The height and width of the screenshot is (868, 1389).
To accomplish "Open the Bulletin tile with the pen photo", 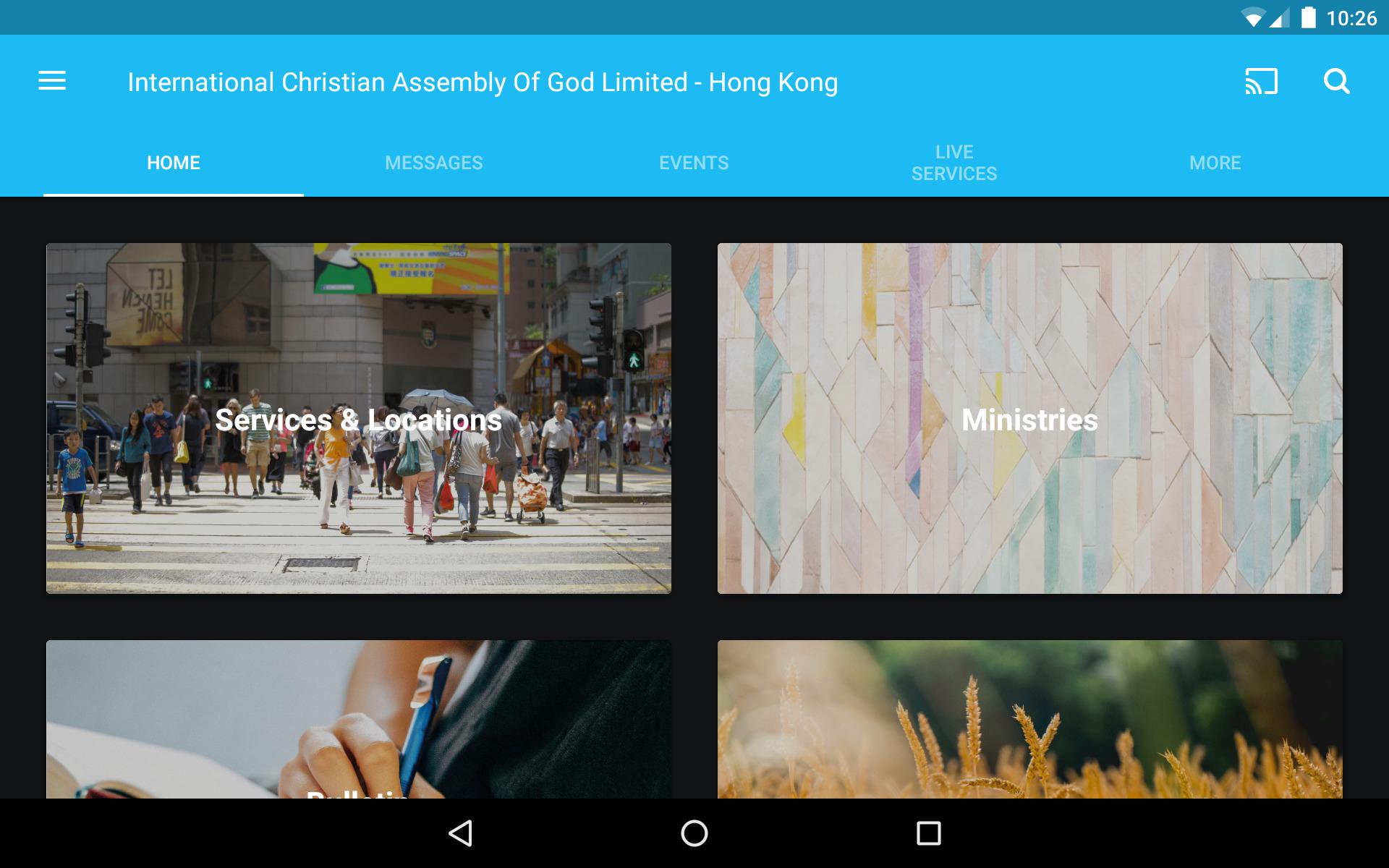I will [x=359, y=719].
